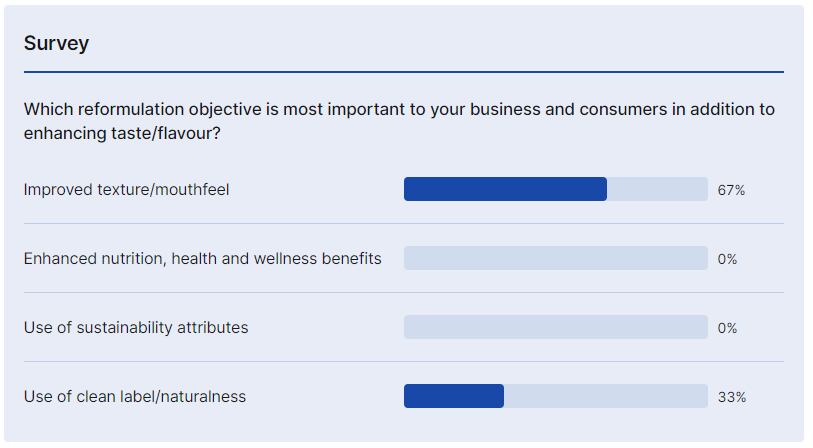Screen dimensions: 813x448
Task: Click the divider below the Improved texture/mouthfeel row
Action: pyautogui.click(x=403, y=223)
